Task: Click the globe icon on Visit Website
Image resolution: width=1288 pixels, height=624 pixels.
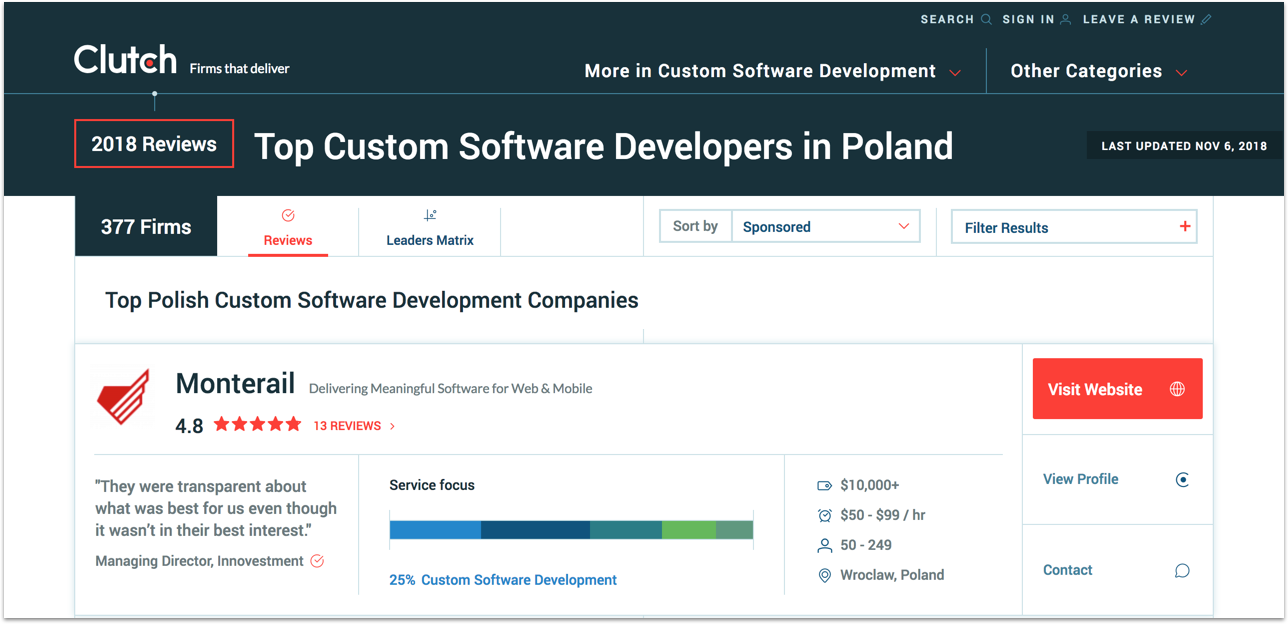Action: [x=1177, y=389]
